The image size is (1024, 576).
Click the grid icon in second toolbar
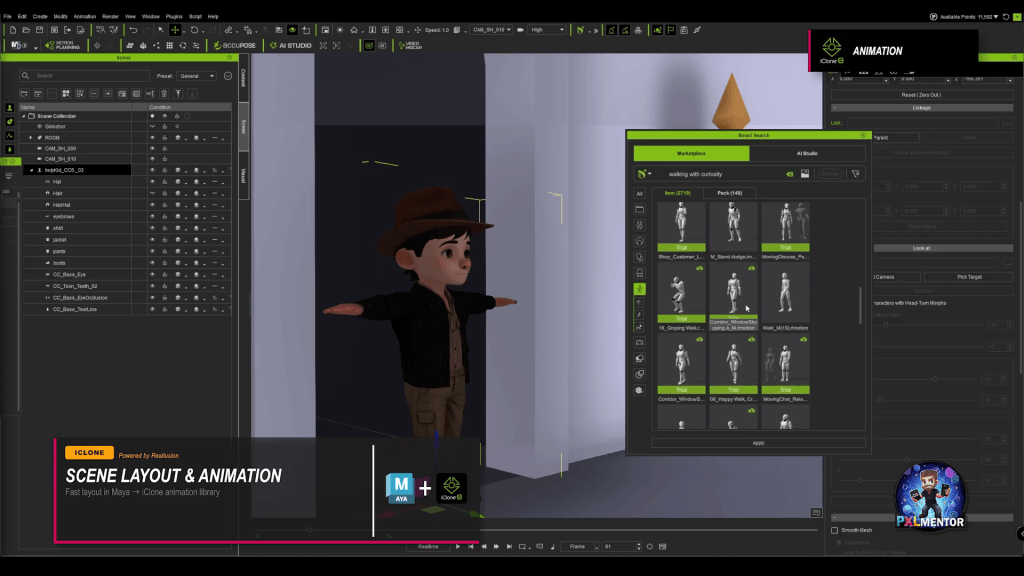point(170,46)
